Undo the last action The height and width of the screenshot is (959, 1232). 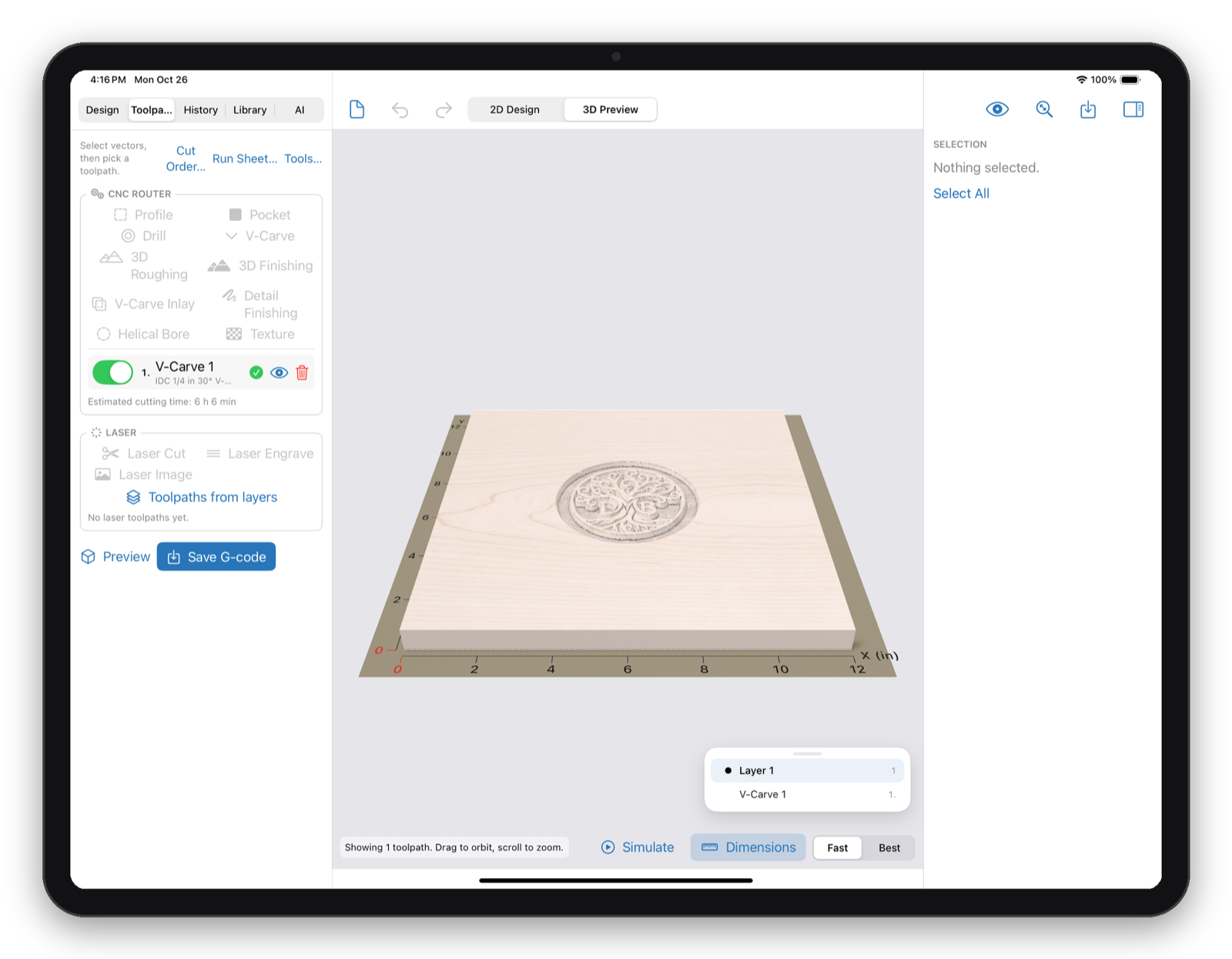400,110
